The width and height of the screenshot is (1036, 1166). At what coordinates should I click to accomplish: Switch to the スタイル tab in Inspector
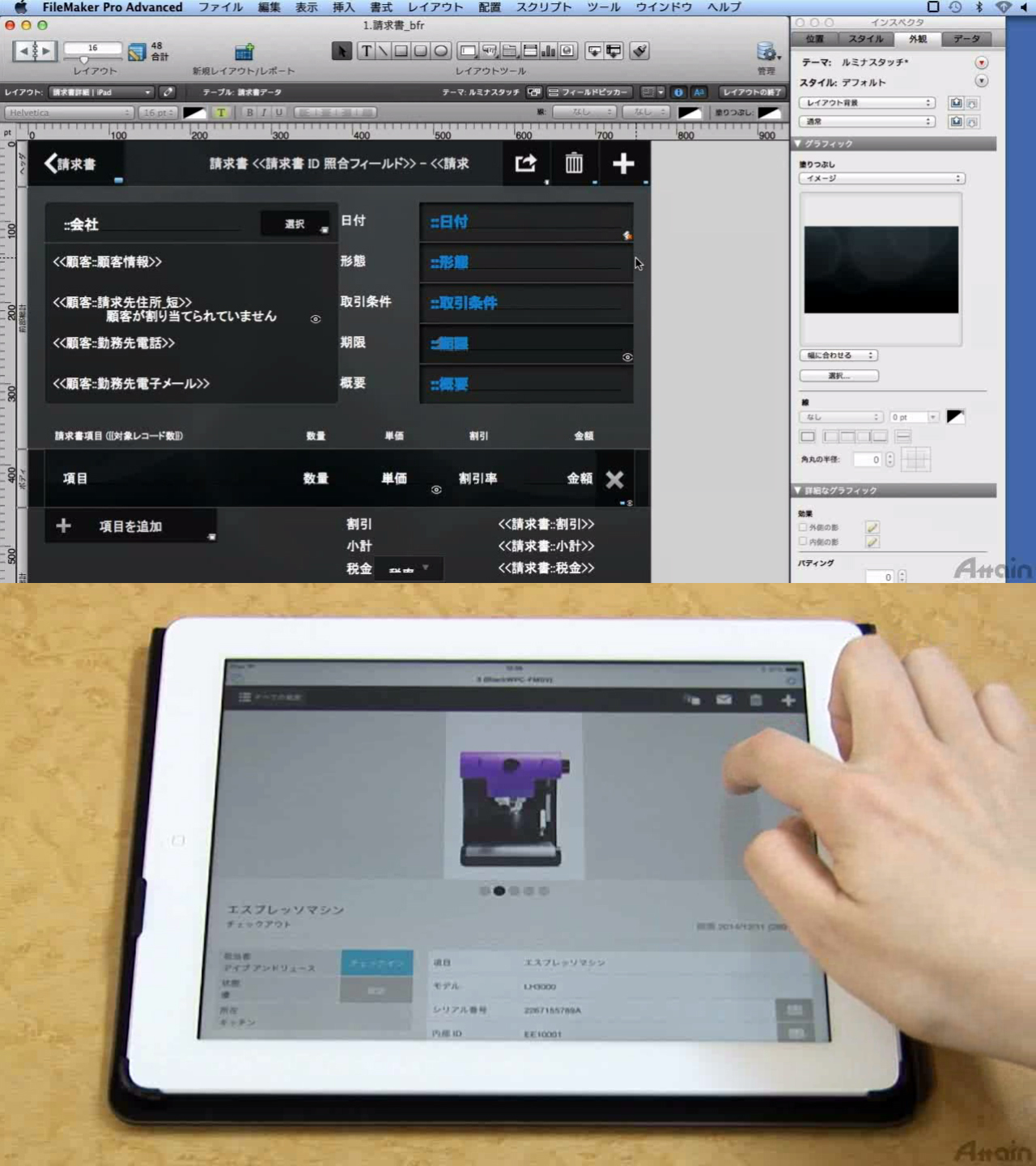(866, 39)
